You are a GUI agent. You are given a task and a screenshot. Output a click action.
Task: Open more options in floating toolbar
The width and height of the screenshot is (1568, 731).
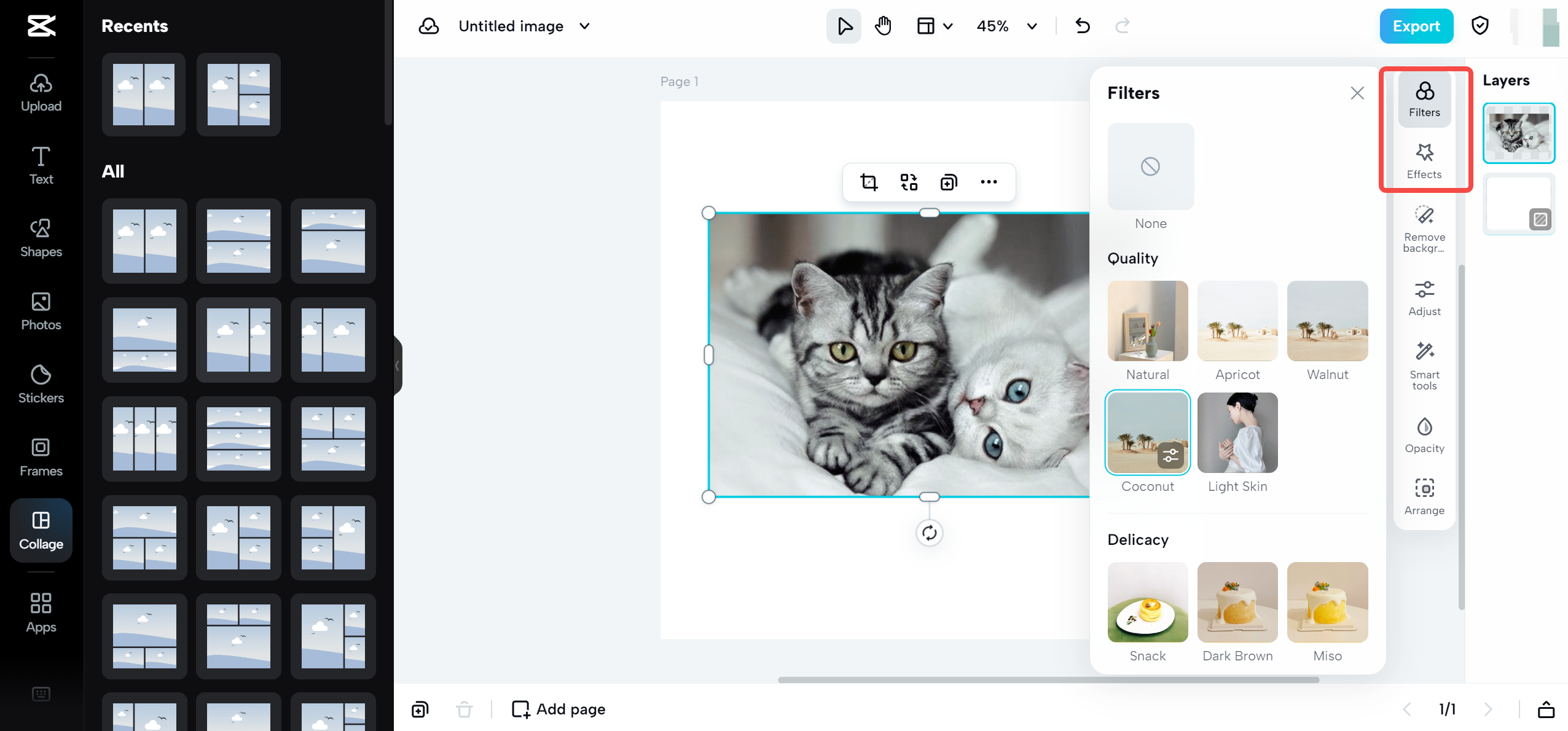(989, 182)
